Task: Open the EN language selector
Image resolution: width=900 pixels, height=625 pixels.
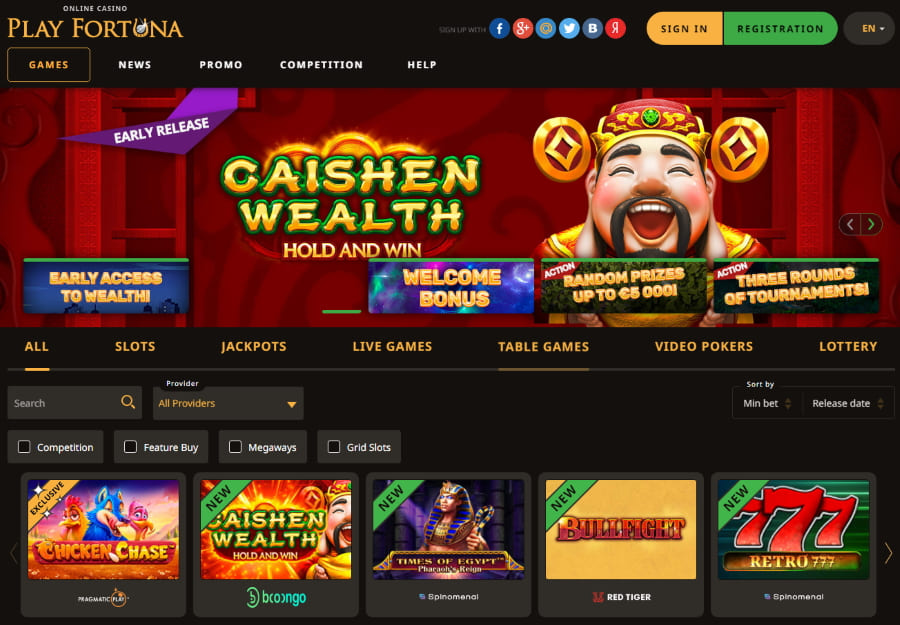Action: 869,28
